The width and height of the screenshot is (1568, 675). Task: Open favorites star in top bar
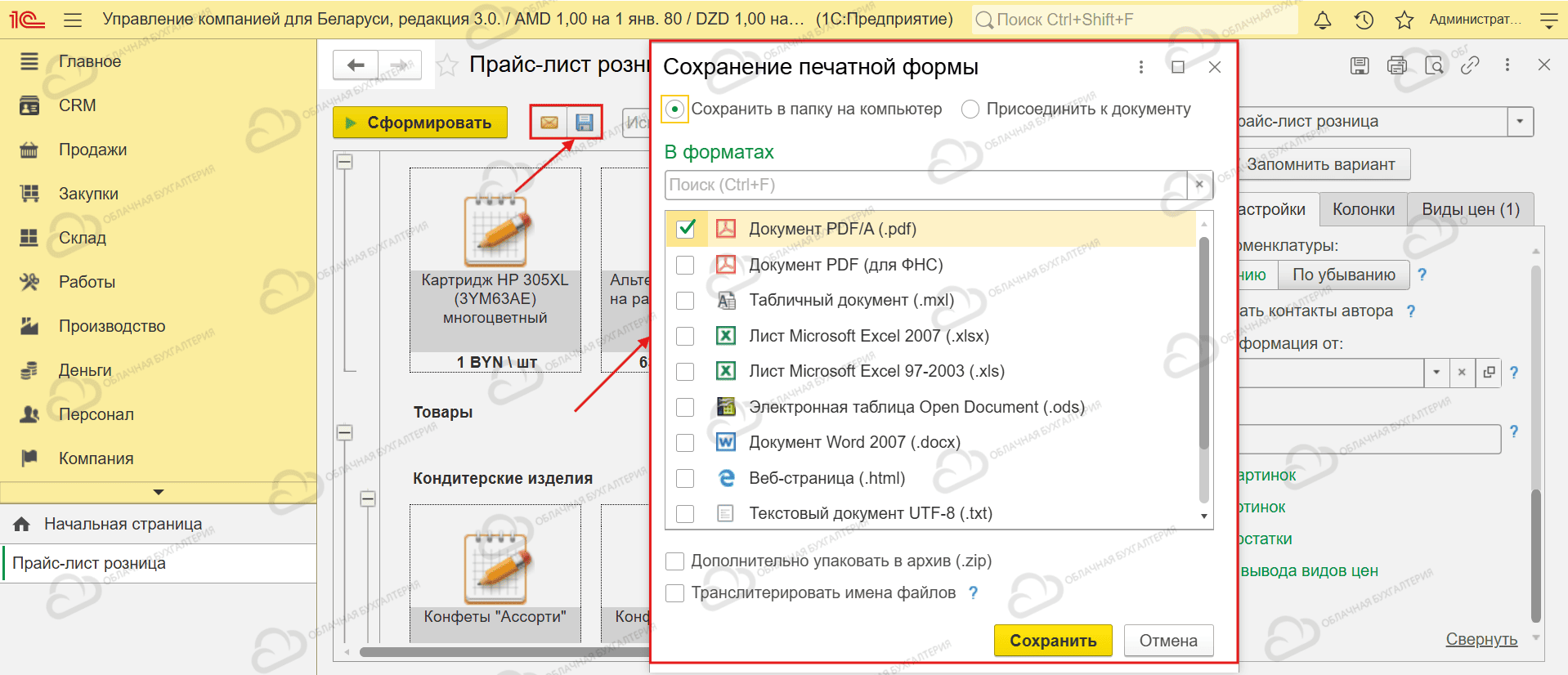[1404, 20]
